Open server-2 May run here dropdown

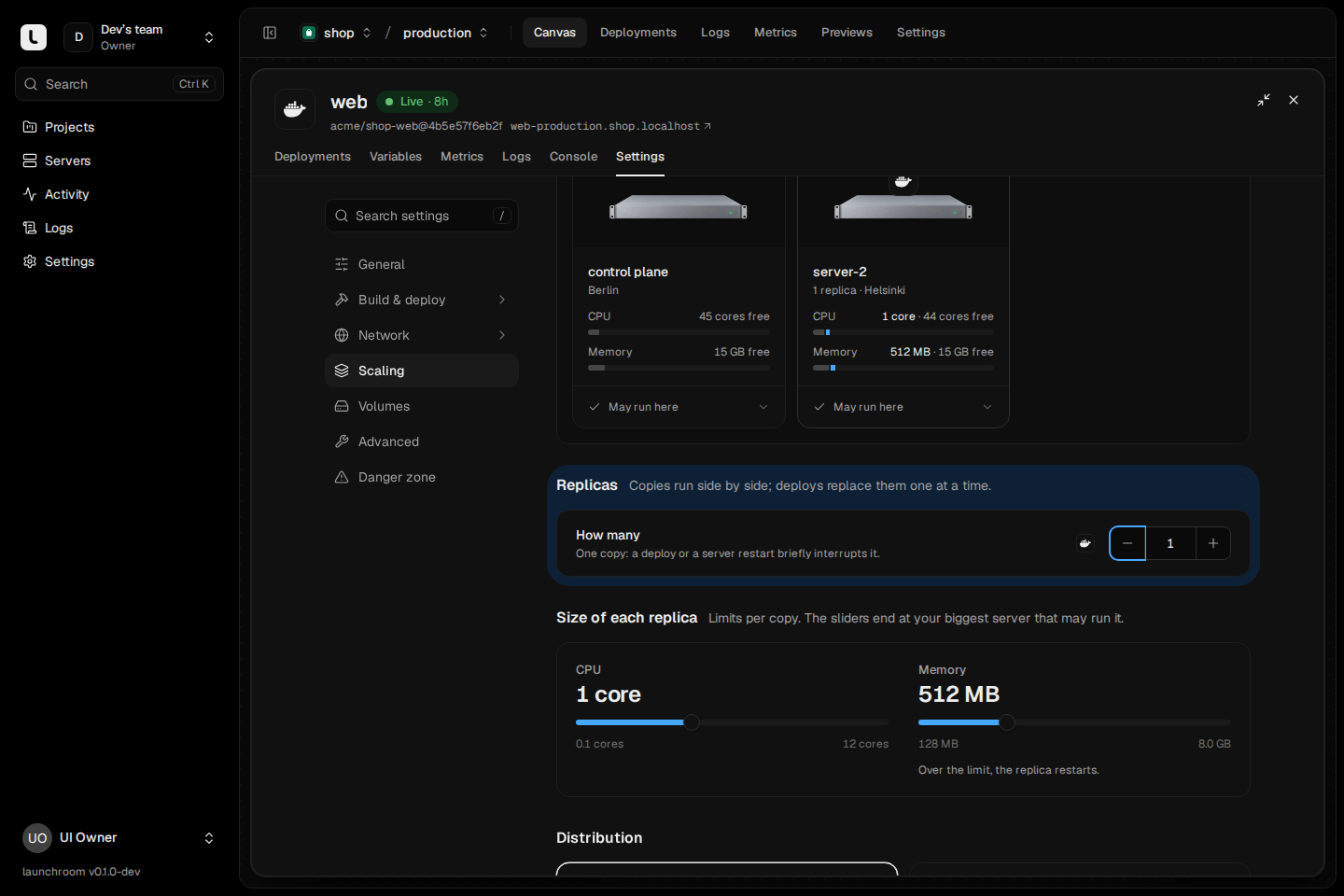pos(903,407)
